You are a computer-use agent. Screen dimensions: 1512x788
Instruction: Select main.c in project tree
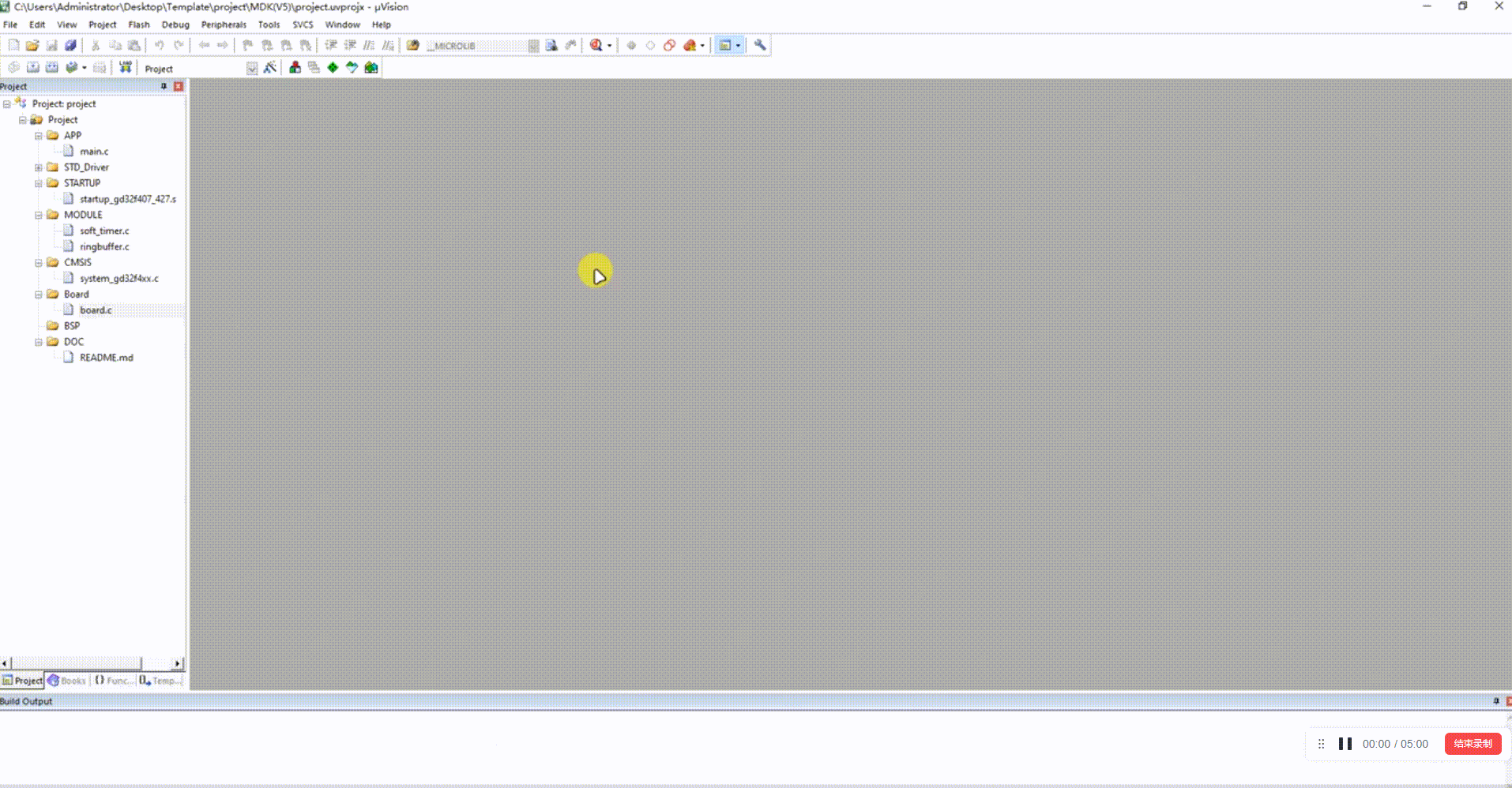click(x=94, y=152)
